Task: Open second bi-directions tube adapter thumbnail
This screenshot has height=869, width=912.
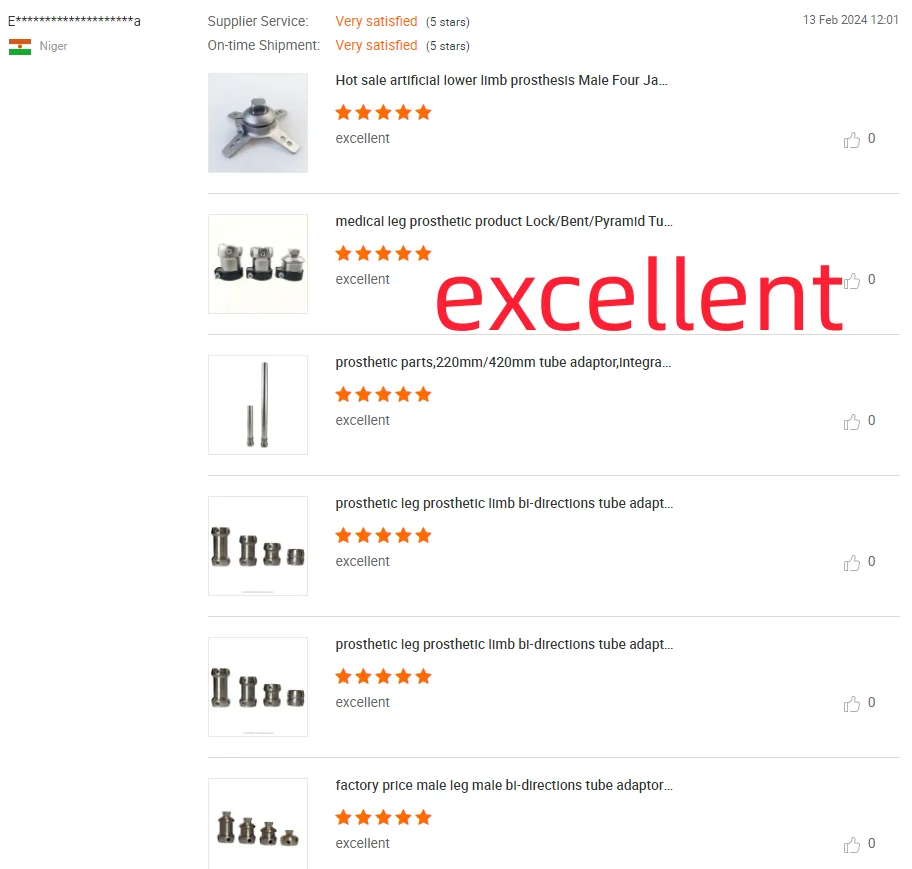Action: tap(258, 687)
